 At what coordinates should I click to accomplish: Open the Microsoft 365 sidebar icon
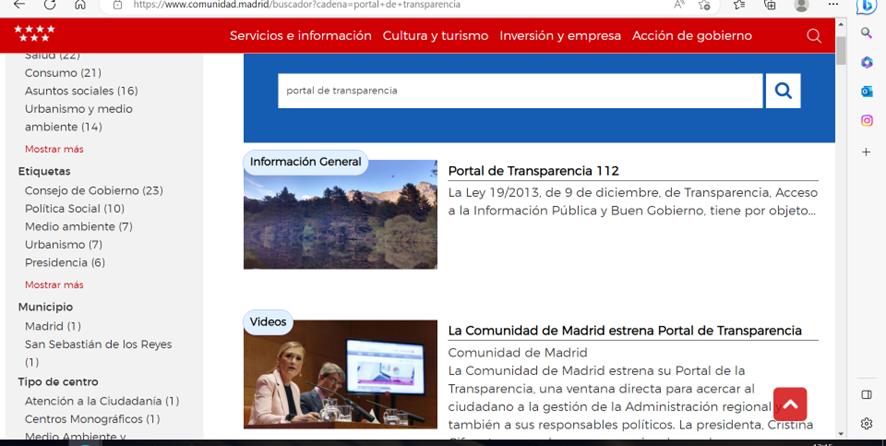click(x=867, y=62)
